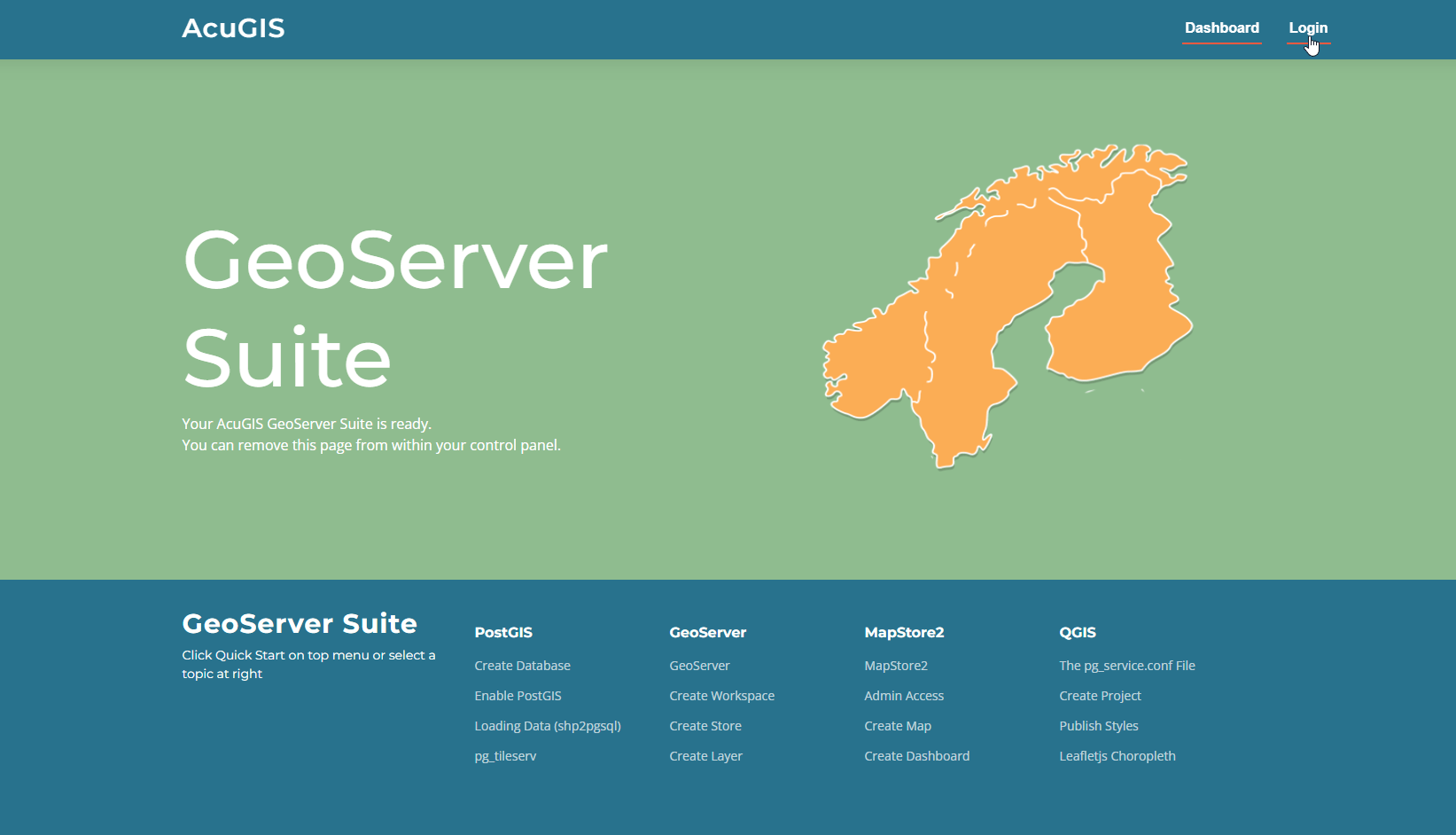Click the GeoServer column heading

coord(707,632)
